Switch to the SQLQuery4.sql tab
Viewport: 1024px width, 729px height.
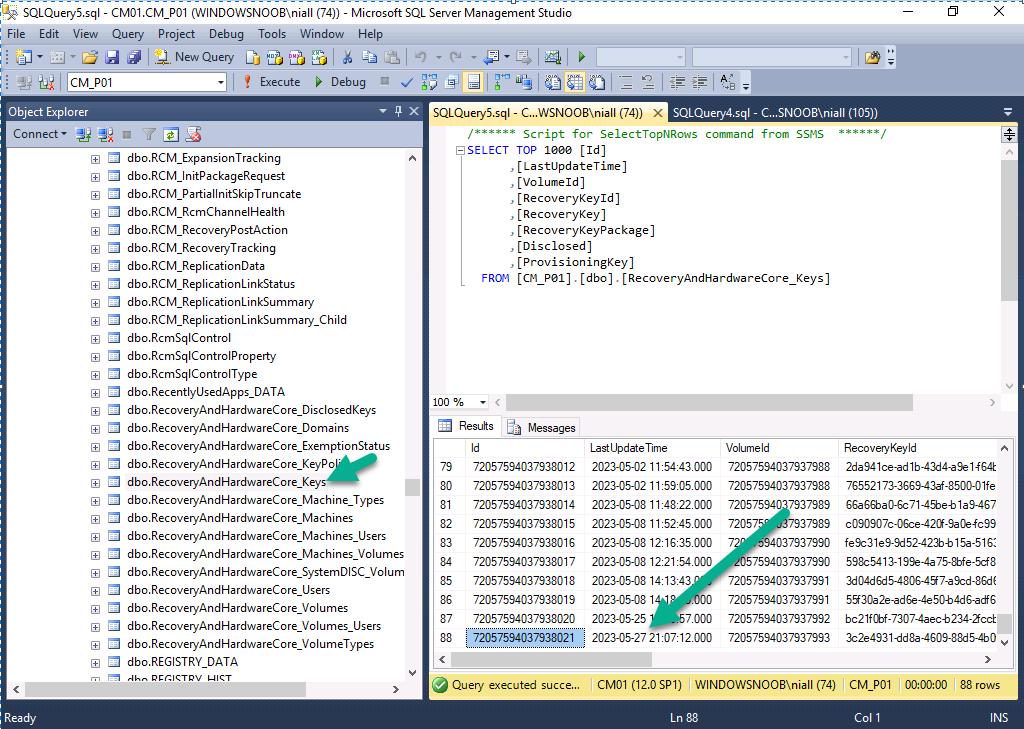(x=775, y=112)
